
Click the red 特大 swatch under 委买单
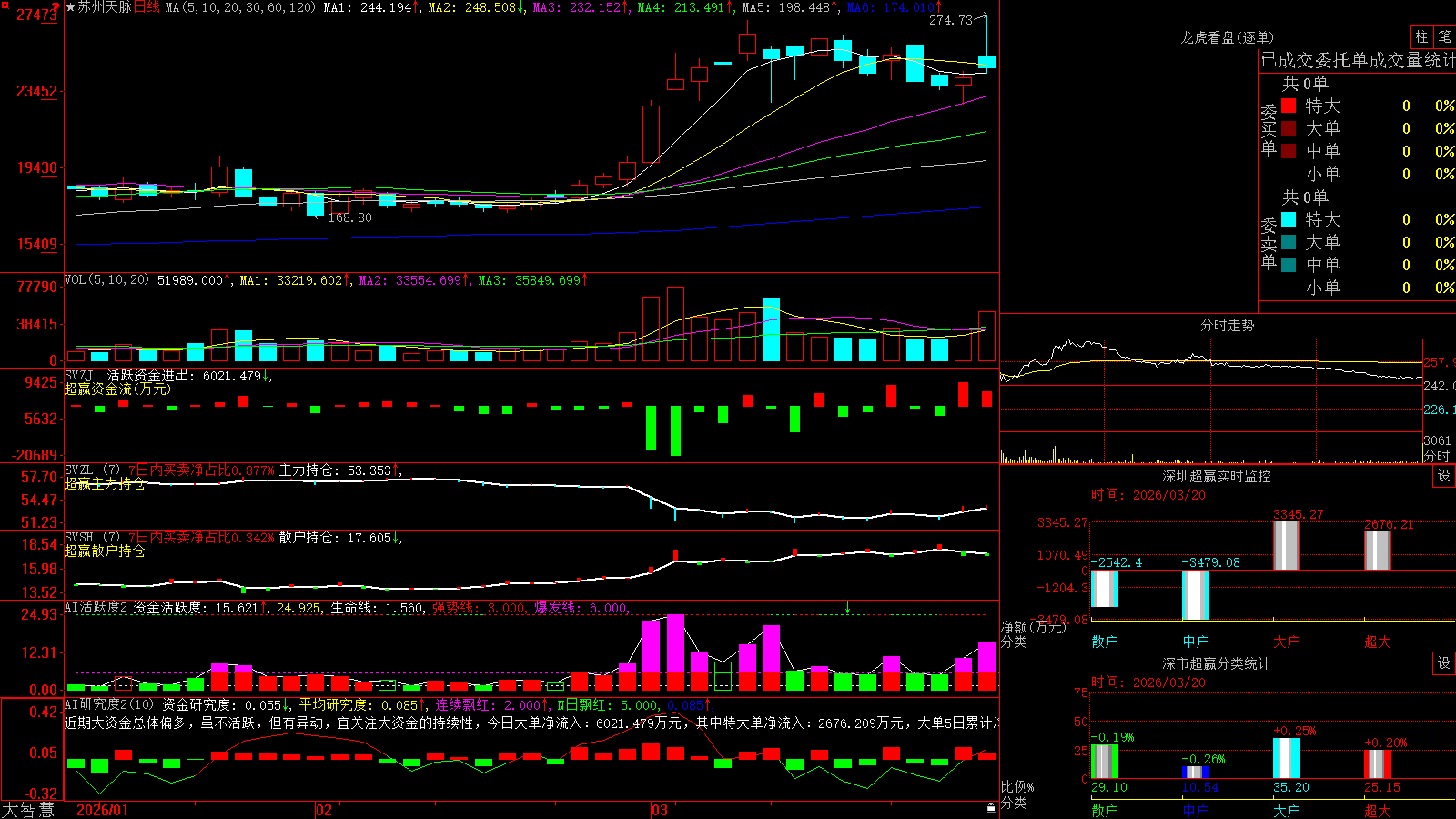pos(1289,106)
